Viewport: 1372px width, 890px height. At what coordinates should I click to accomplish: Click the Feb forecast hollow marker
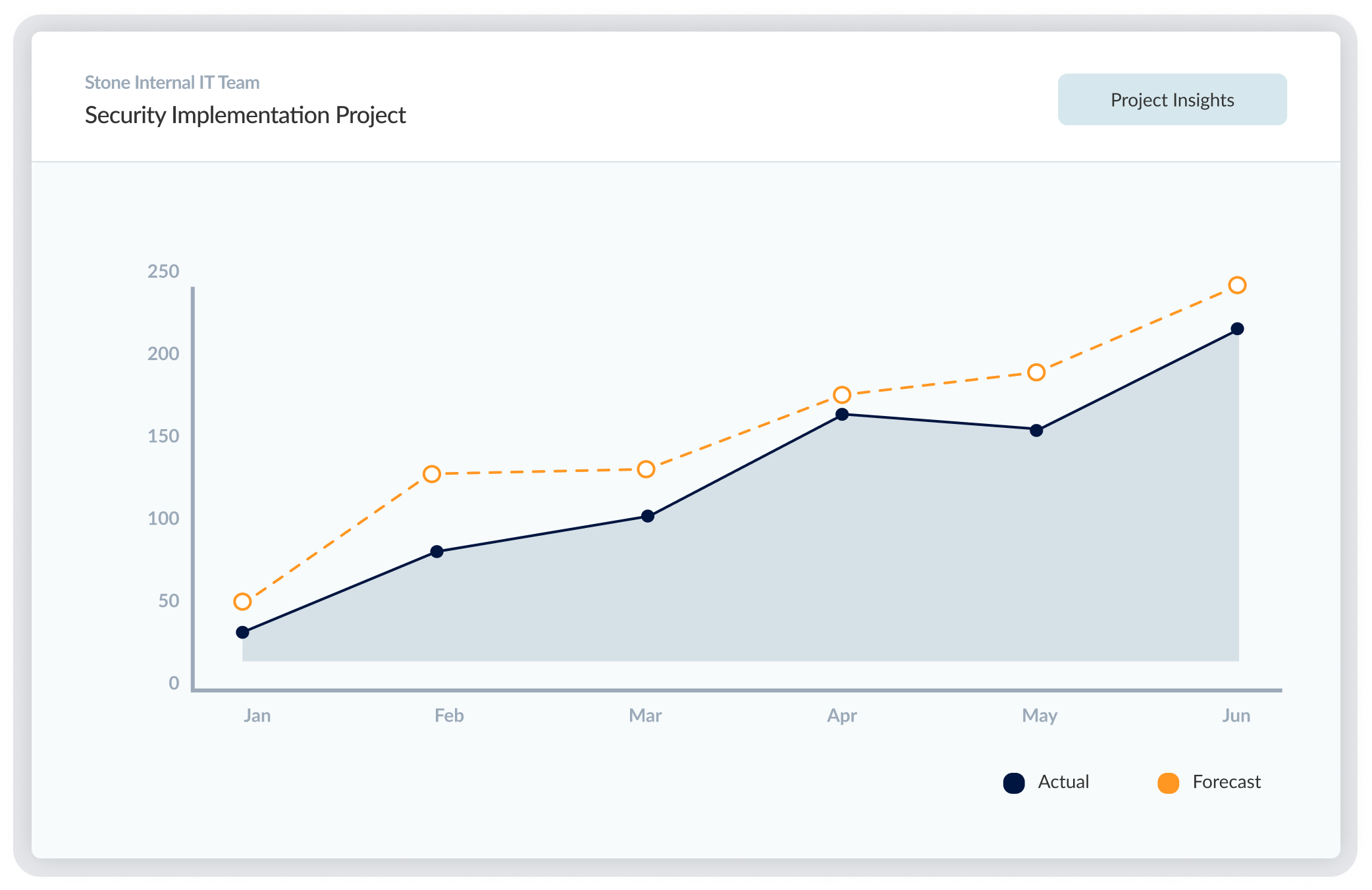tap(432, 474)
